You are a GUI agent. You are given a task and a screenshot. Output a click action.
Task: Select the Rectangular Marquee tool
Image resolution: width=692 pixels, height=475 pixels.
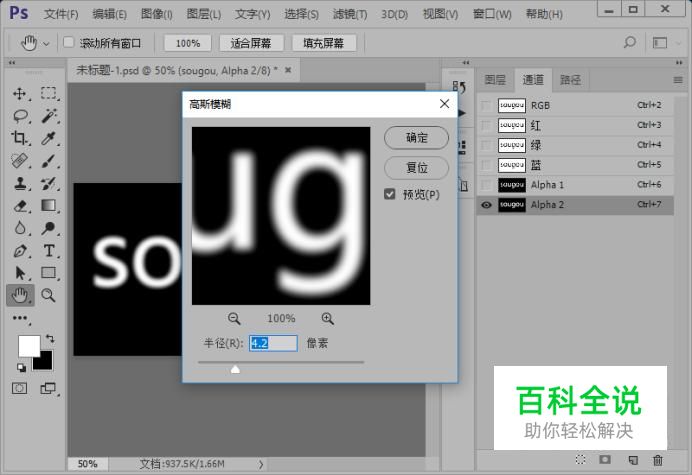49,94
